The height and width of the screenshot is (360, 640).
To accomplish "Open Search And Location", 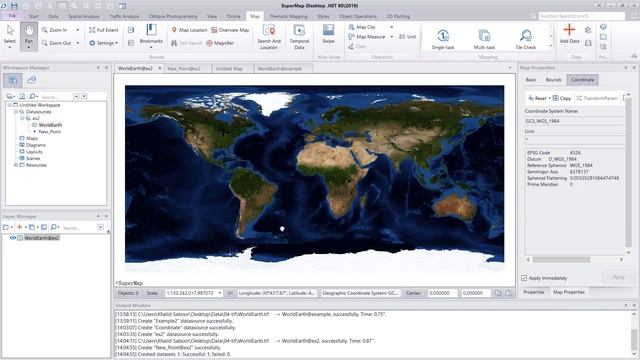I will (269, 37).
